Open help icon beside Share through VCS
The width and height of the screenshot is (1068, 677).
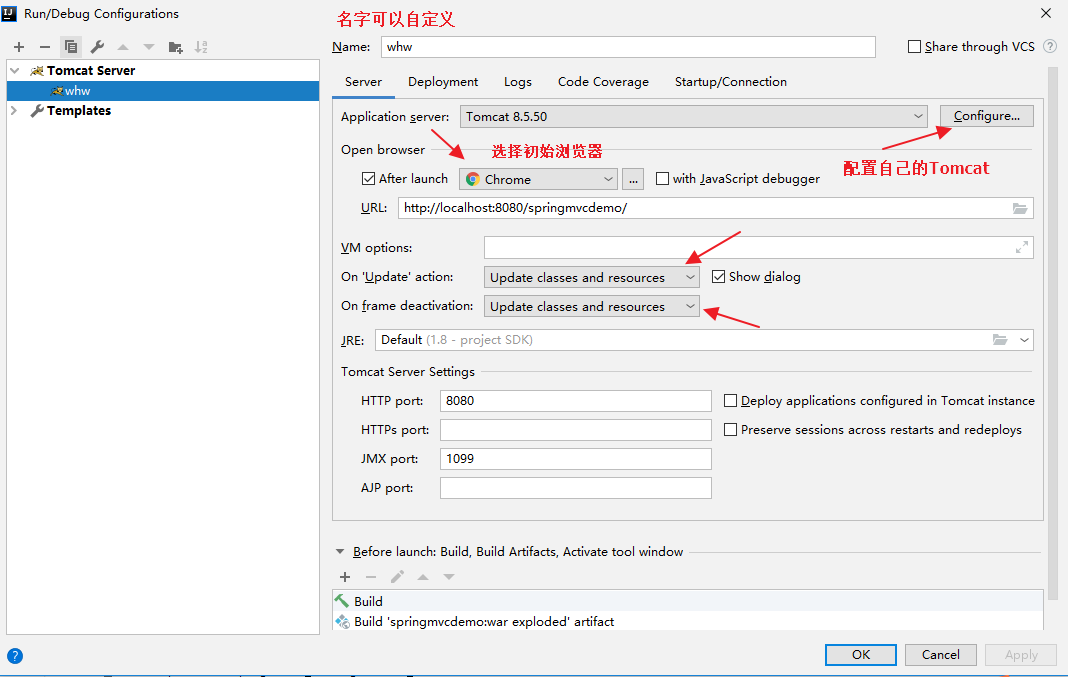[1050, 46]
